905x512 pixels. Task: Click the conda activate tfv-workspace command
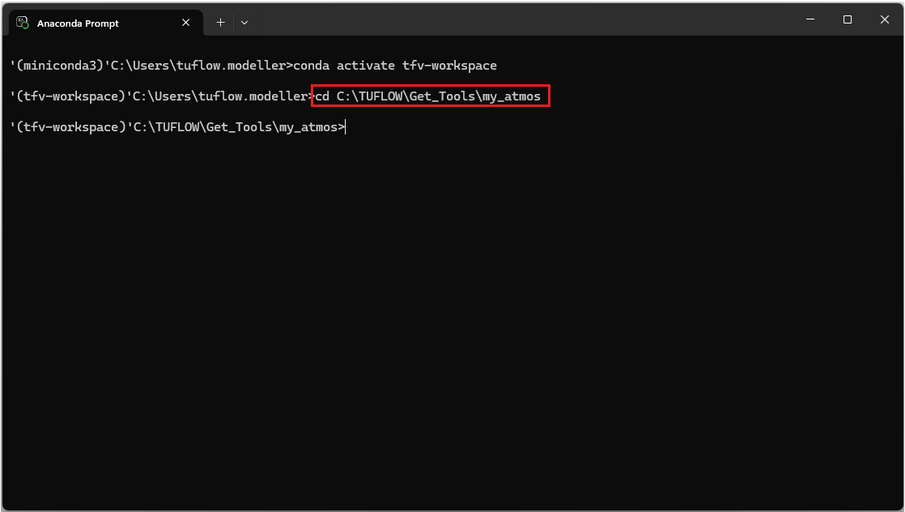click(x=395, y=66)
